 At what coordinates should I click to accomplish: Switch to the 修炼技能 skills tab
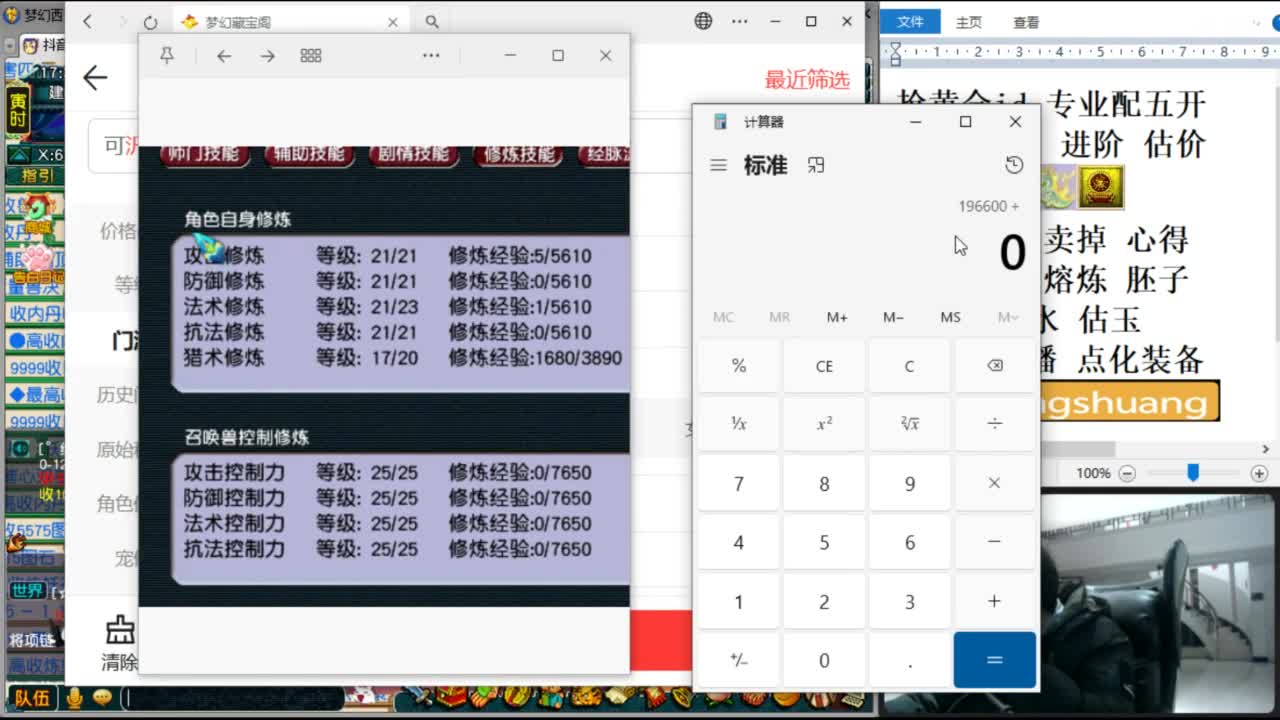coord(517,155)
